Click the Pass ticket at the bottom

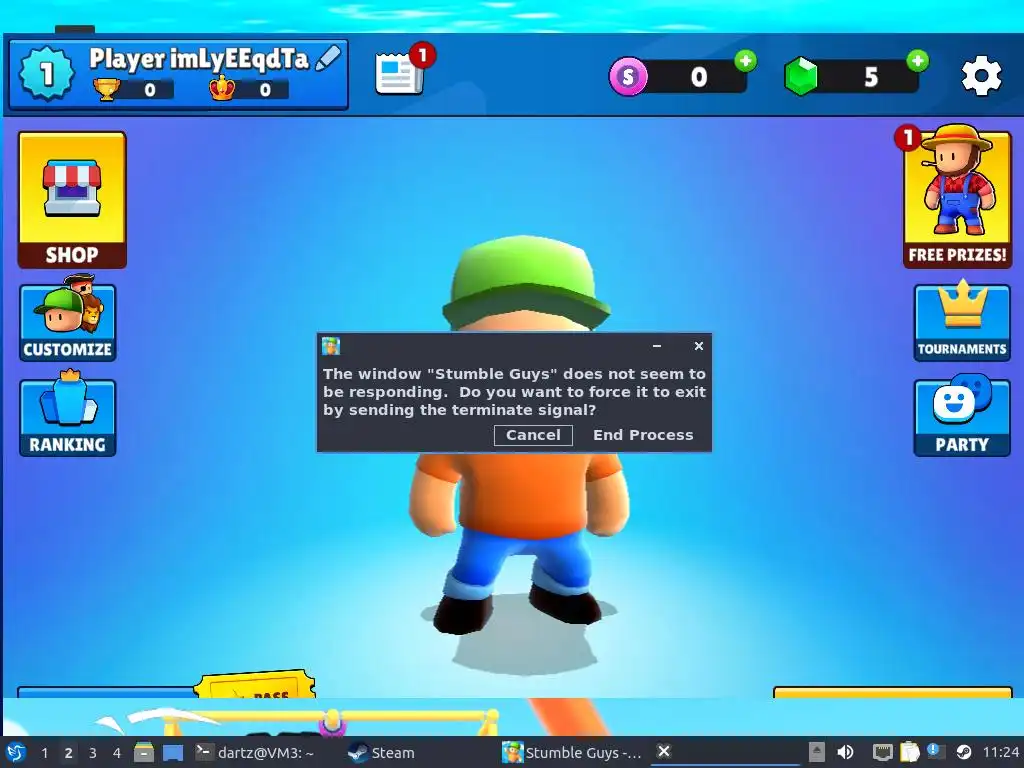(x=256, y=686)
